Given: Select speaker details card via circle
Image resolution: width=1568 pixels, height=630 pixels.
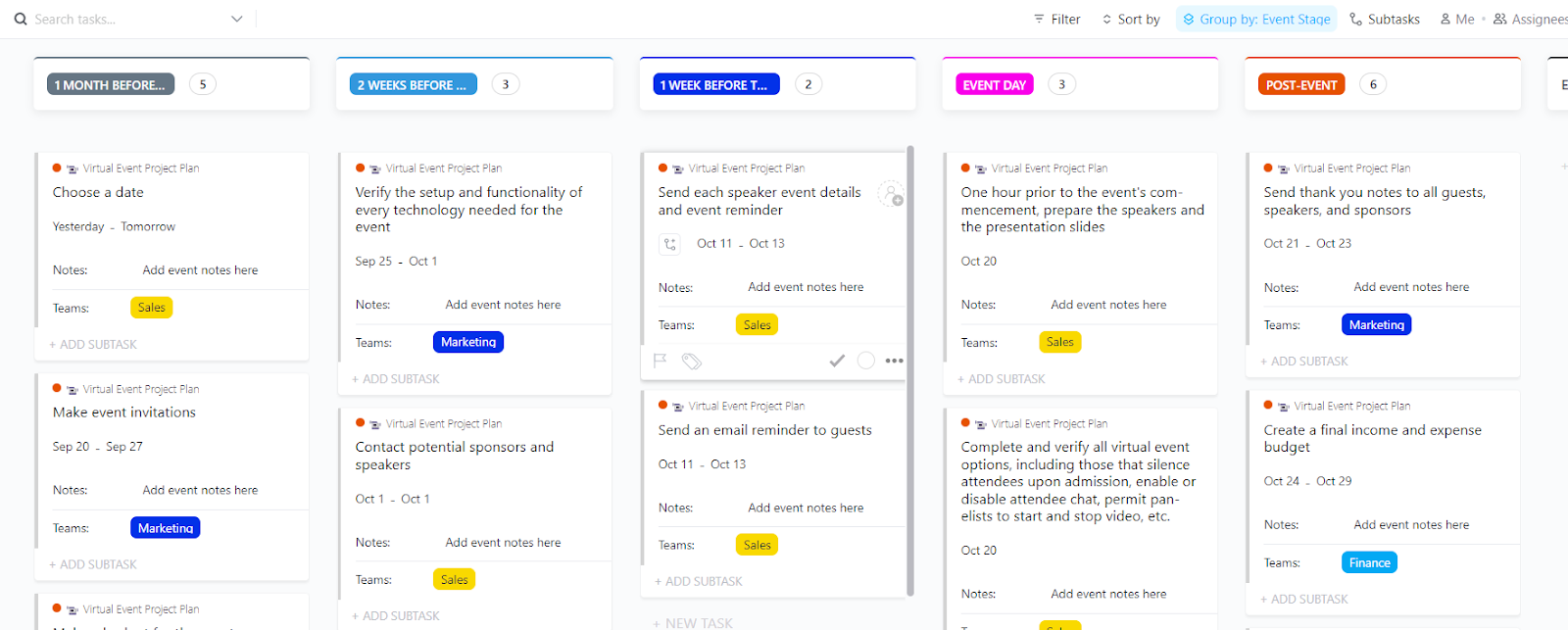Looking at the screenshot, I should point(866,361).
